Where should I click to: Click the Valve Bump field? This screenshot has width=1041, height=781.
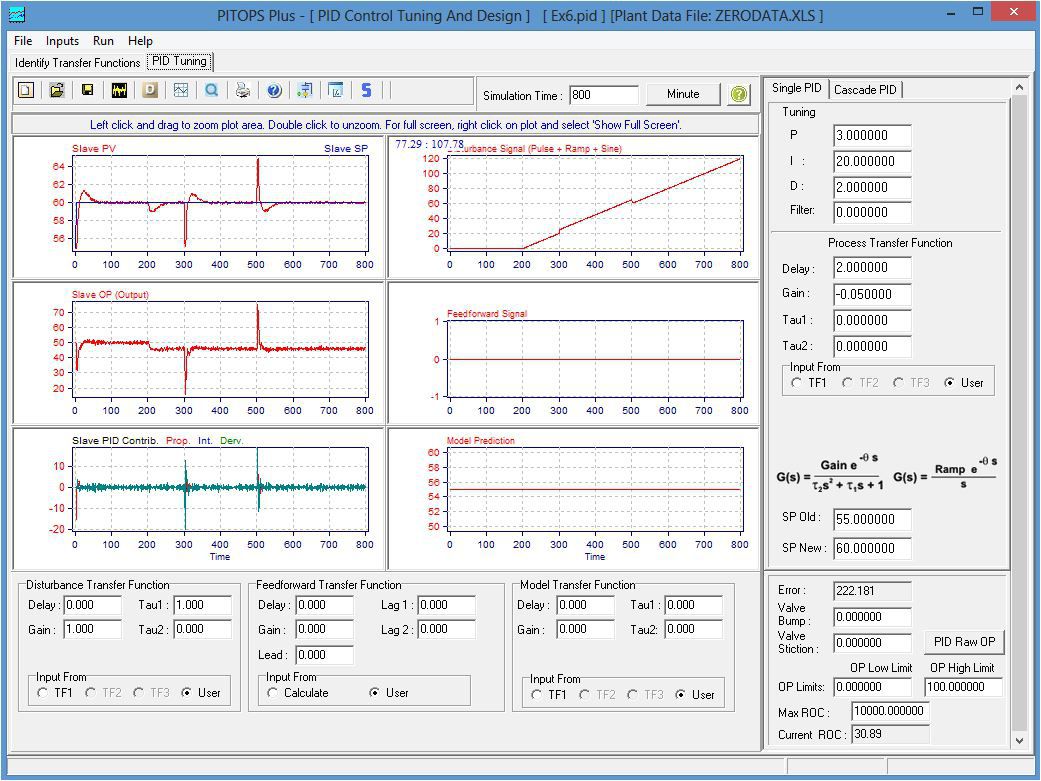tap(872, 617)
